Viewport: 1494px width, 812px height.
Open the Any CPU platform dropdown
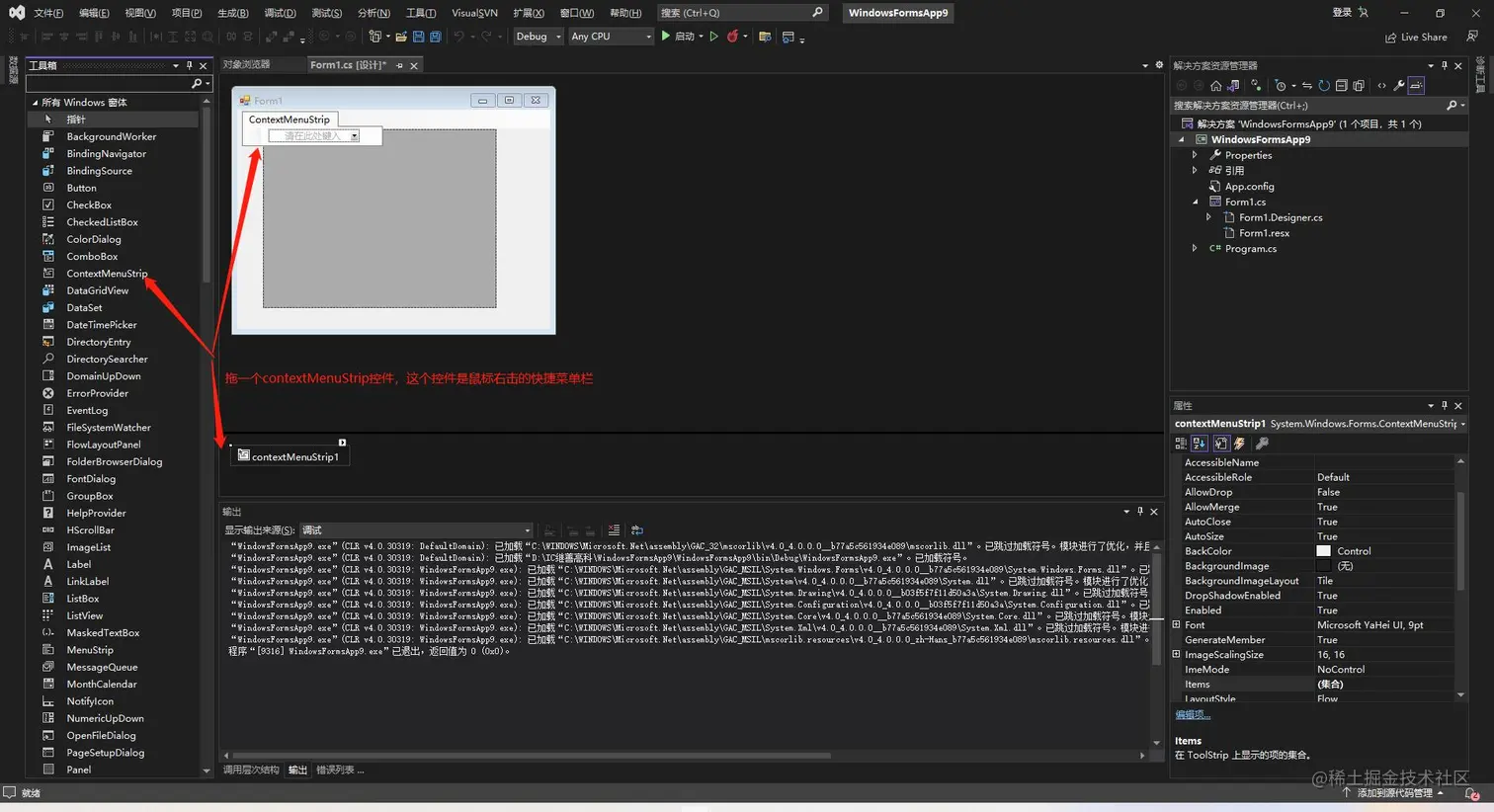pyautogui.click(x=611, y=37)
